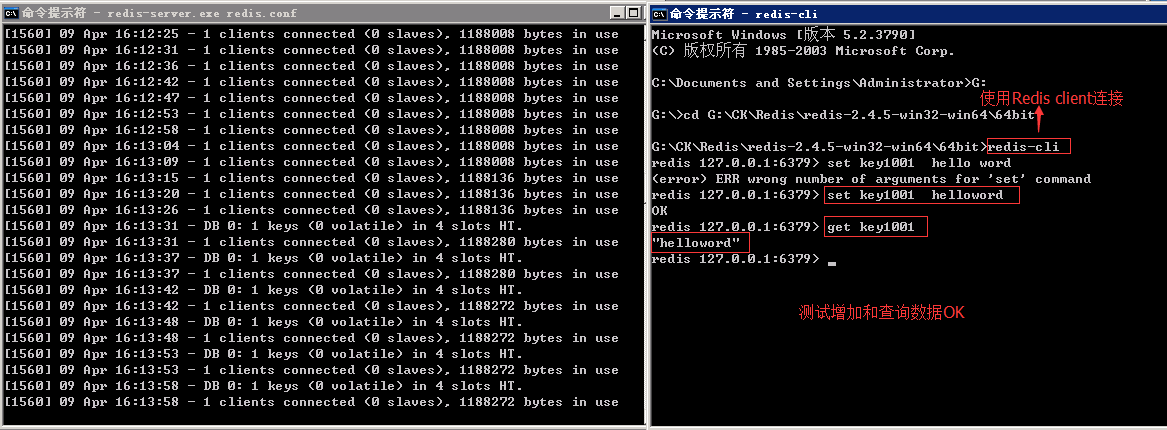The image size is (1167, 430).
Task: Select the redis-cli window title bar
Action: click(908, 13)
